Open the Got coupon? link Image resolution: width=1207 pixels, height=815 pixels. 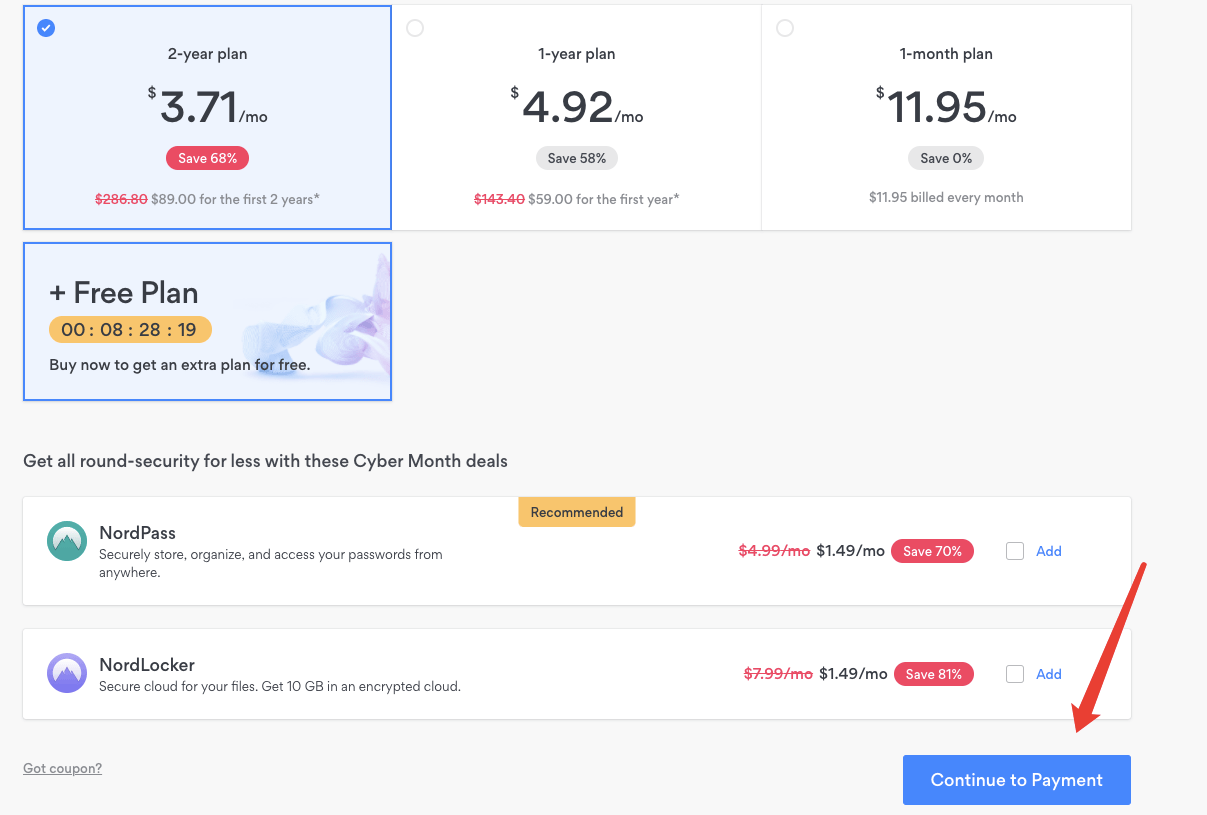tap(62, 768)
